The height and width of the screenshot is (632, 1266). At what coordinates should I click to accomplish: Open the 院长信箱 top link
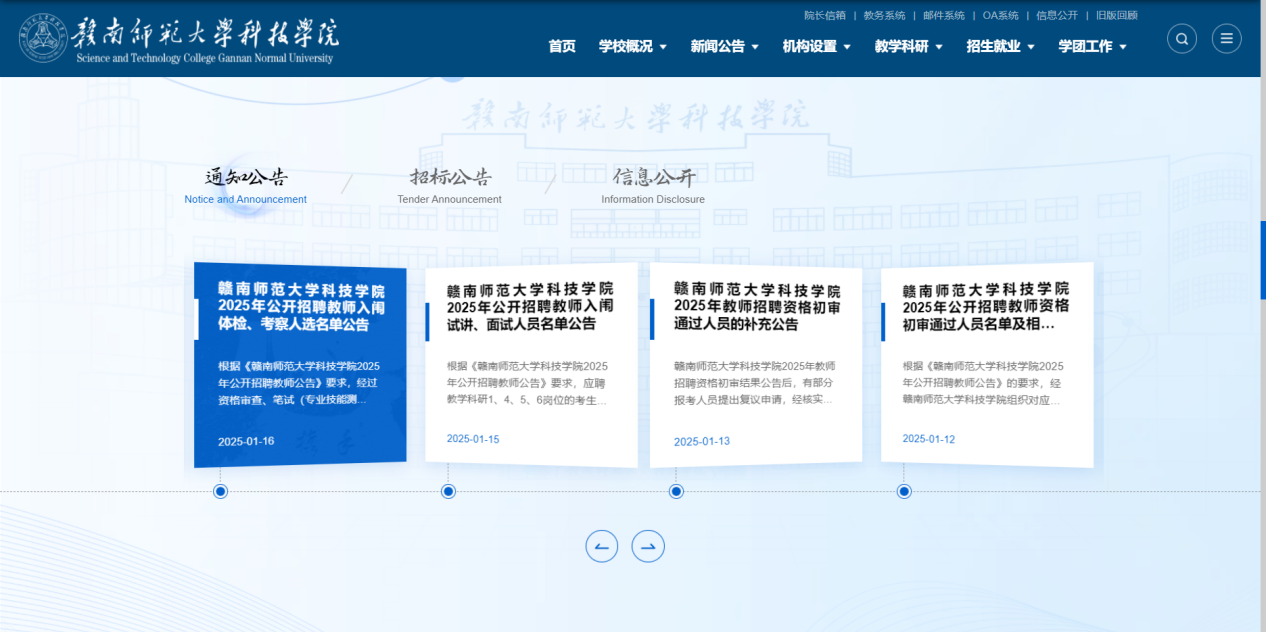tap(825, 15)
